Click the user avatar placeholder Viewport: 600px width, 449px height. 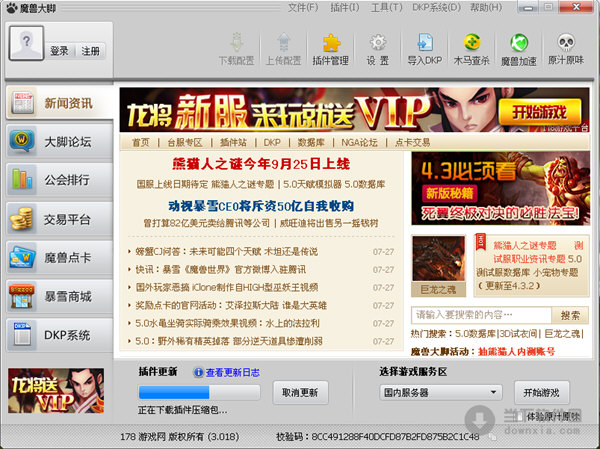click(26, 43)
